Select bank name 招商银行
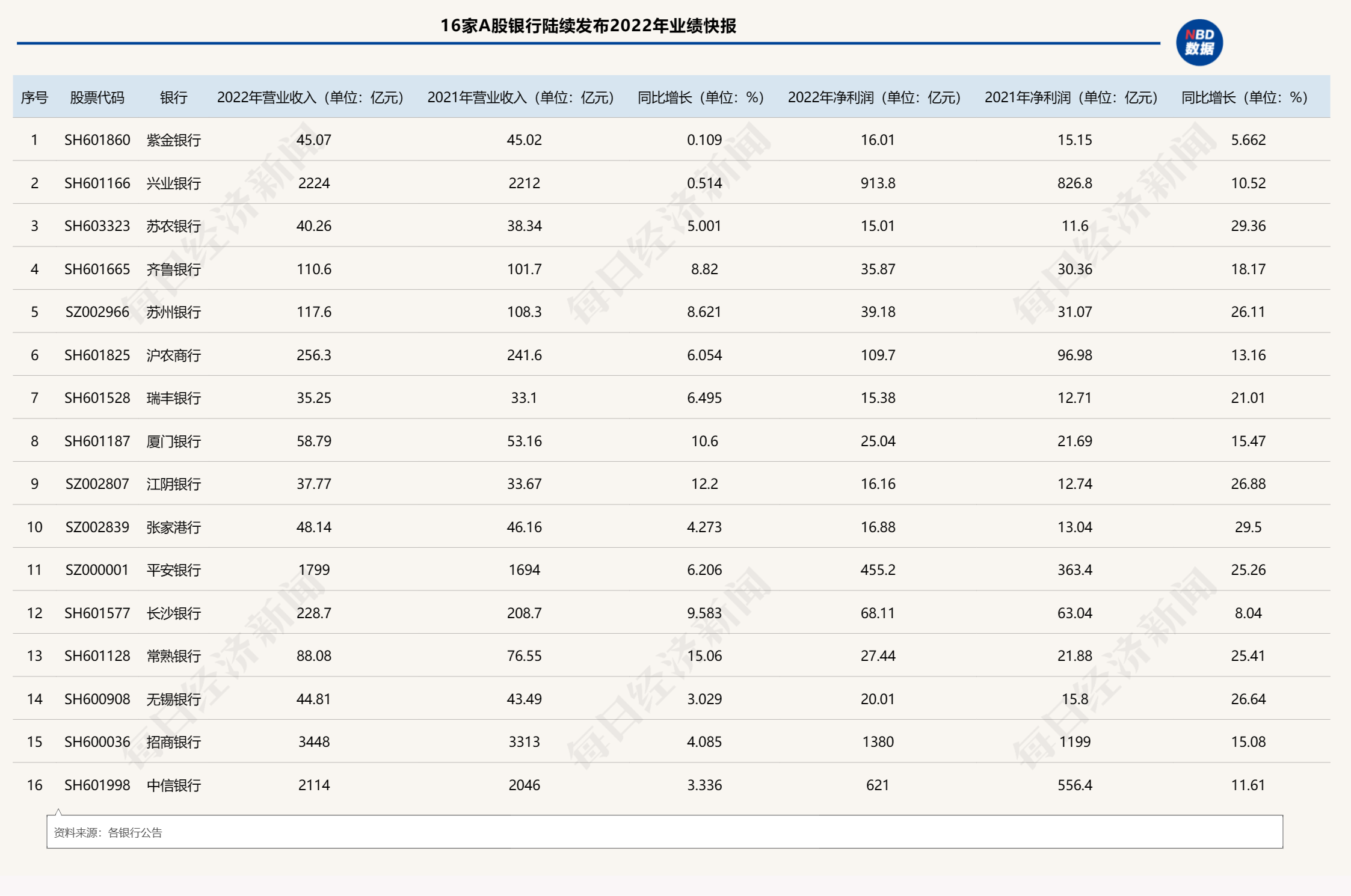The width and height of the screenshot is (1351, 896). click(174, 742)
